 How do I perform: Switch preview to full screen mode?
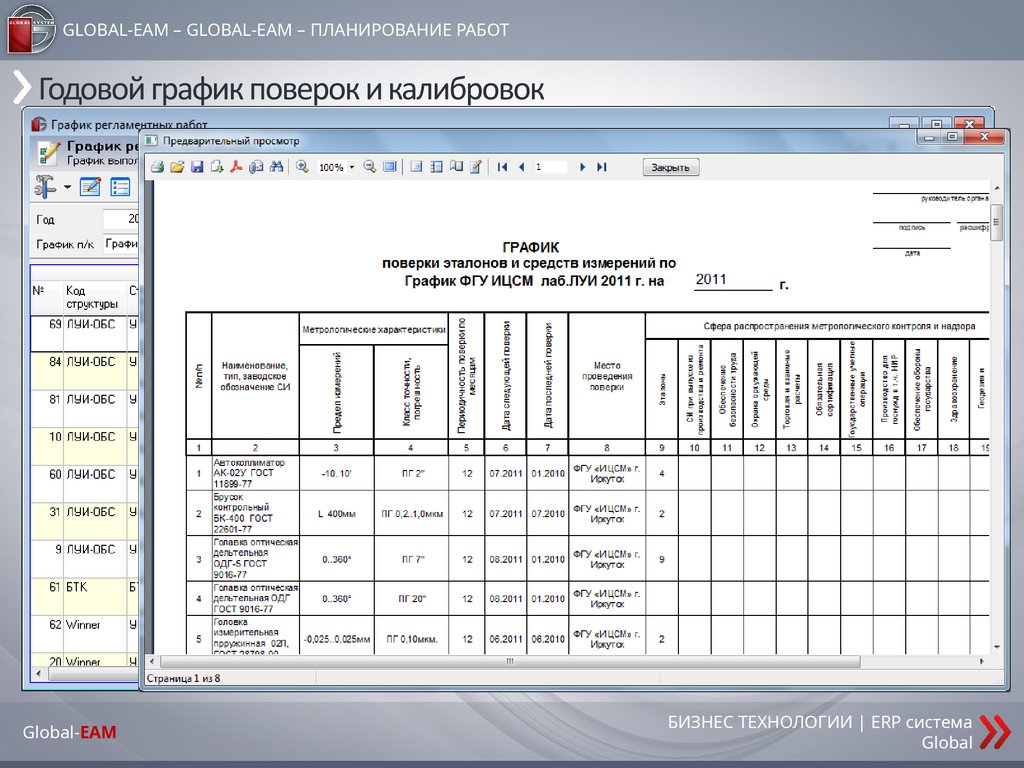pyautogui.click(x=390, y=167)
